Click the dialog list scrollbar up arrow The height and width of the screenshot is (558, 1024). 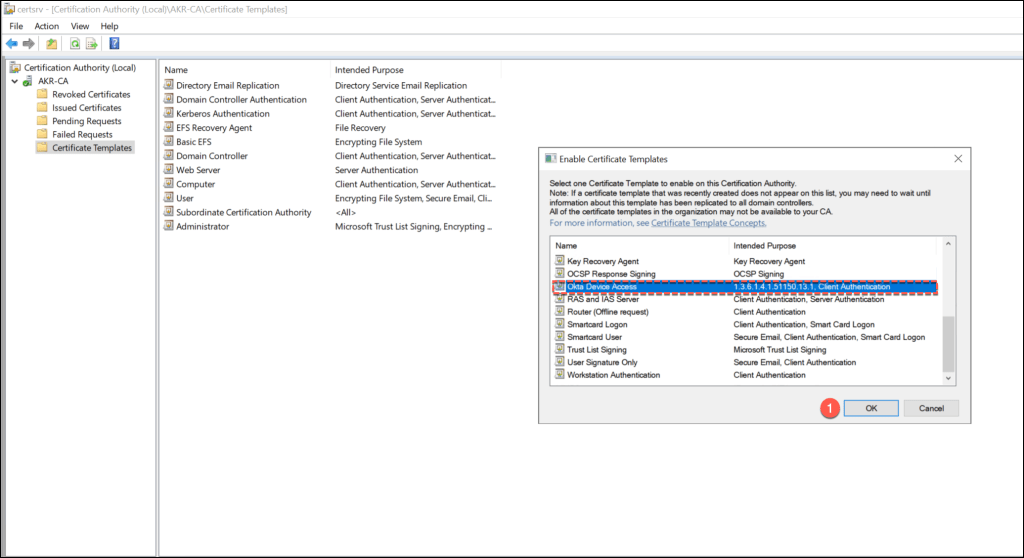(949, 244)
